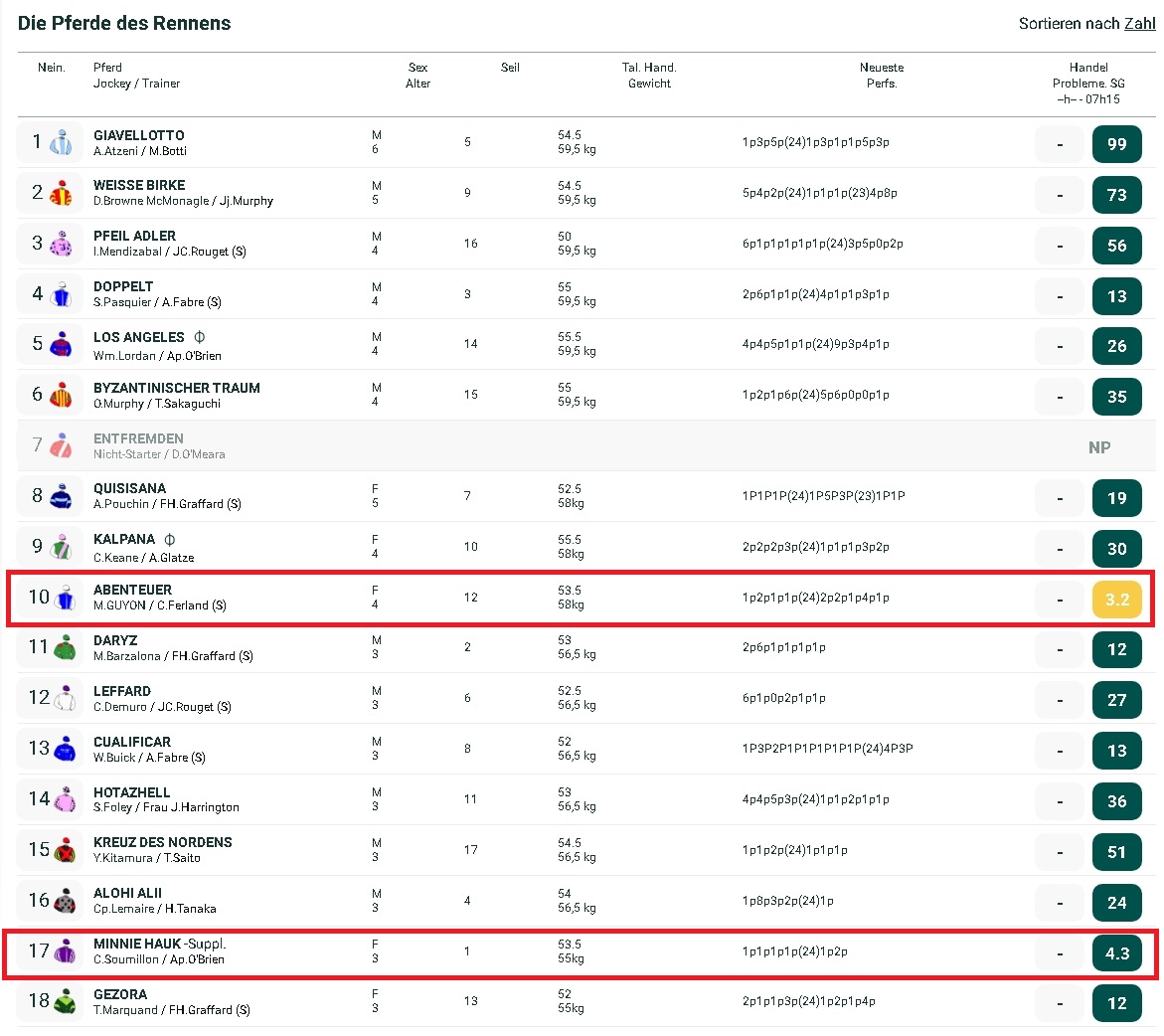Click Kreuz des Nordens jockey silk icon
Viewport: 1164px width, 1036px height.
(x=65, y=851)
